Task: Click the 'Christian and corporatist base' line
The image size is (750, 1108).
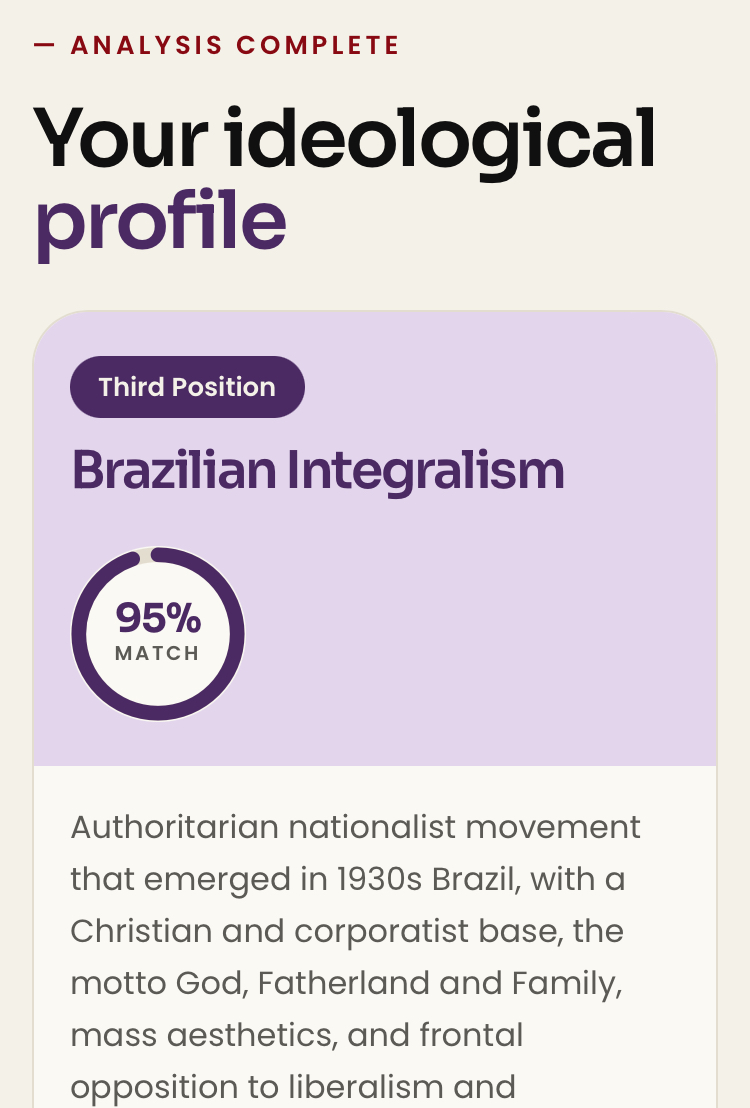Action: click(346, 931)
